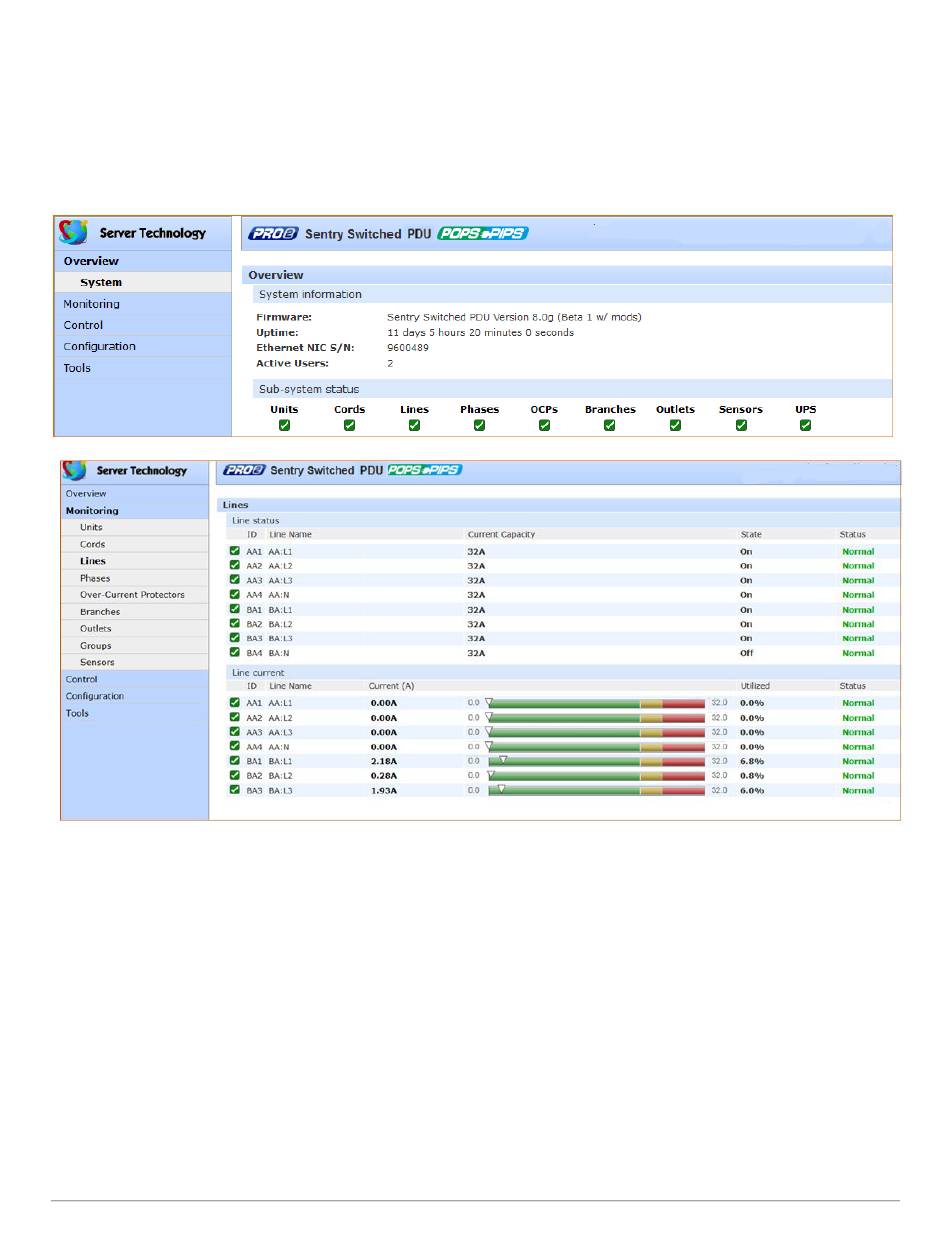Click the OCPs sub-system status check icon
The width and height of the screenshot is (950, 1248).
544,425
